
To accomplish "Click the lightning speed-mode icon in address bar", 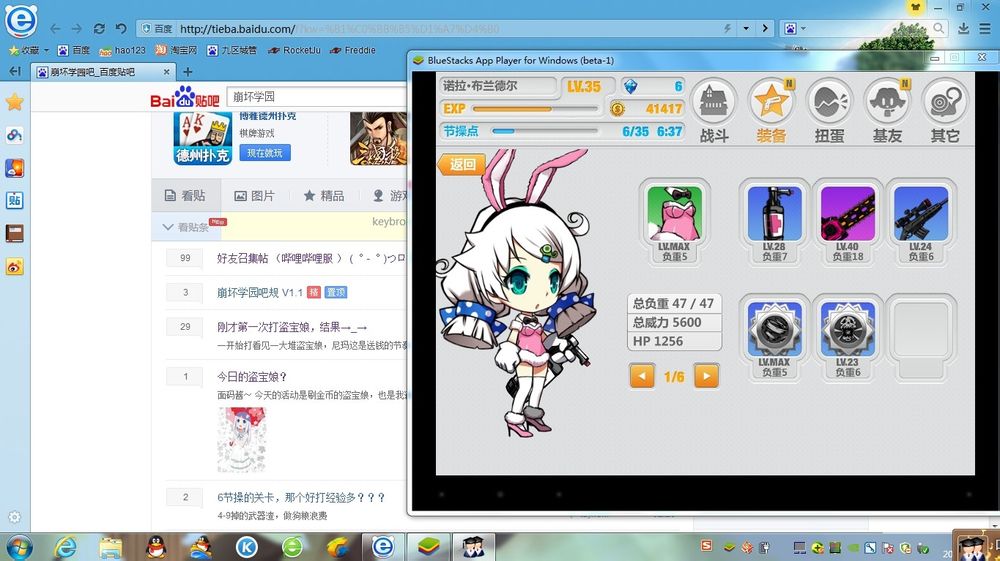I will click(x=727, y=29).
